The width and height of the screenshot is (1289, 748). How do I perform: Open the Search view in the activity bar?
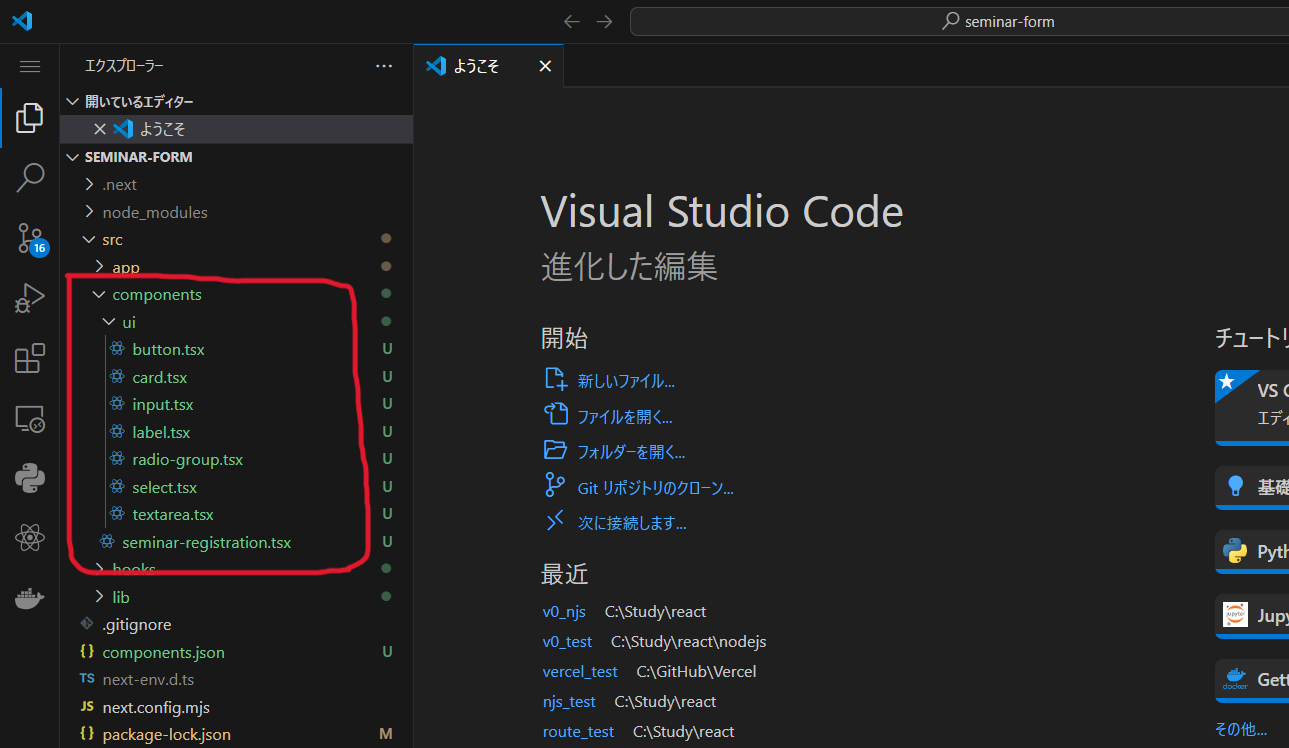click(29, 177)
